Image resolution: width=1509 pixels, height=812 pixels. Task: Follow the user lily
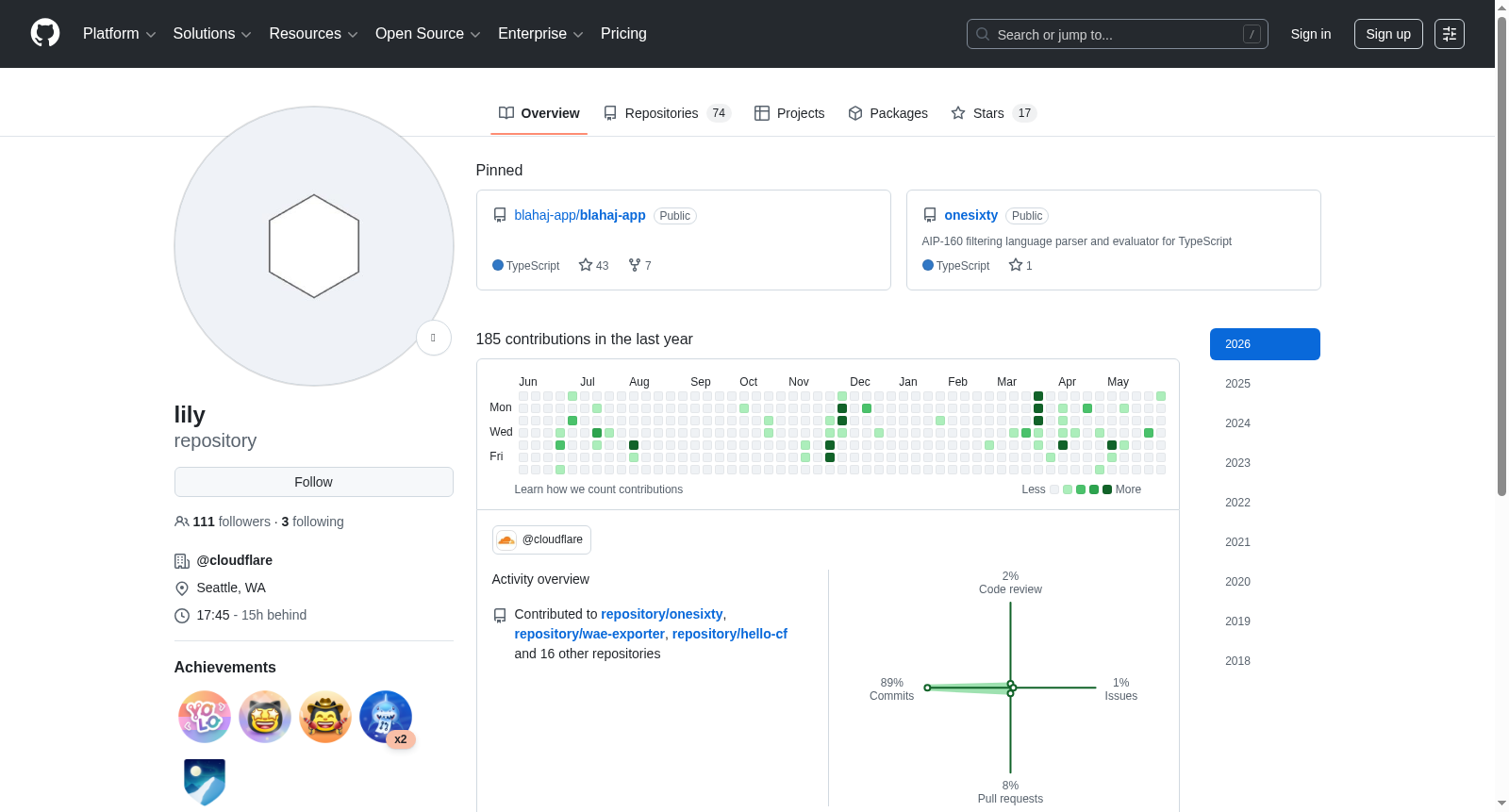click(314, 482)
